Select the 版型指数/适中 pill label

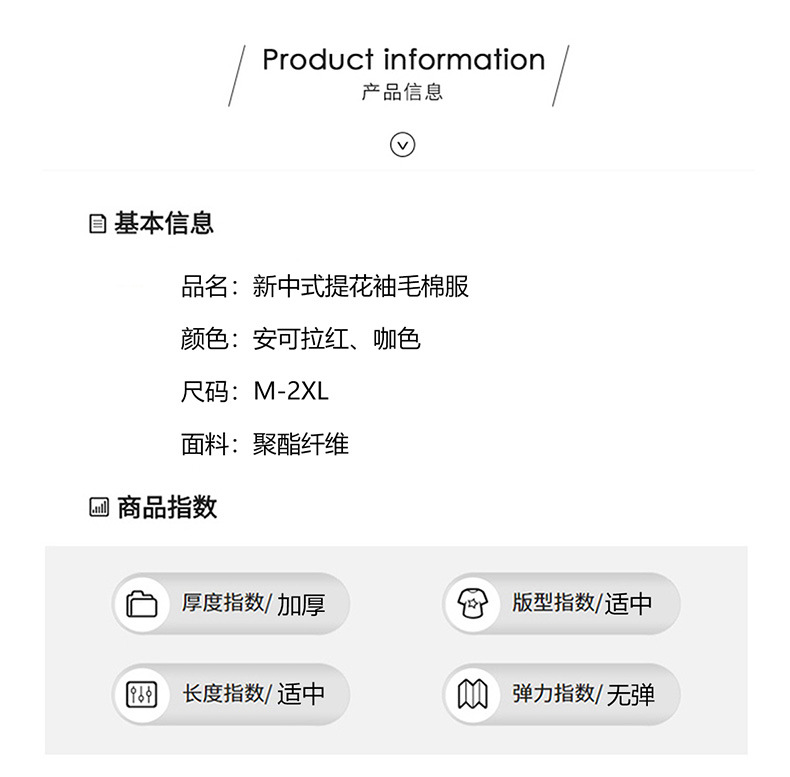(582, 603)
